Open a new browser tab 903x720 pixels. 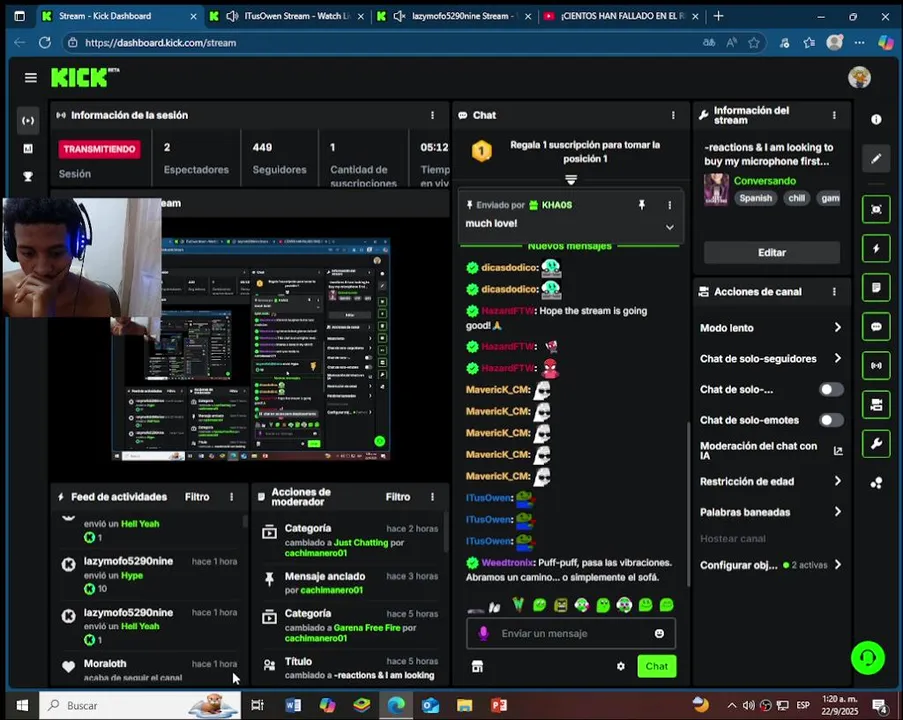pyautogui.click(x=718, y=16)
